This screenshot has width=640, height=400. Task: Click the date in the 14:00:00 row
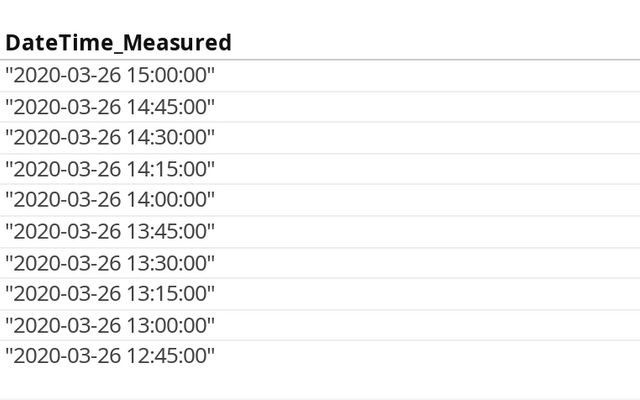[67, 200]
